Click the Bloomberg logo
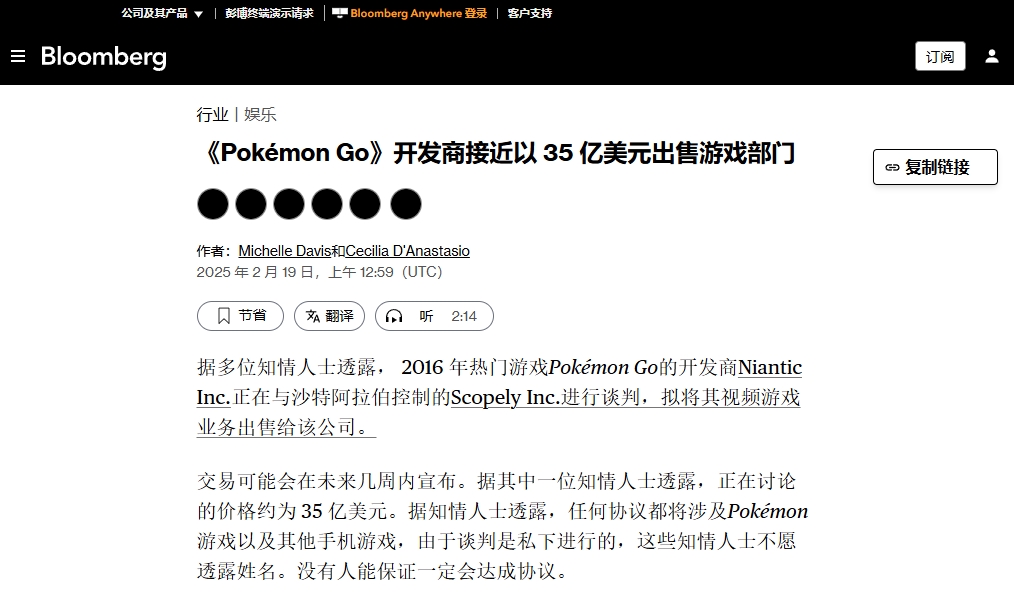1014x598 pixels. point(103,57)
